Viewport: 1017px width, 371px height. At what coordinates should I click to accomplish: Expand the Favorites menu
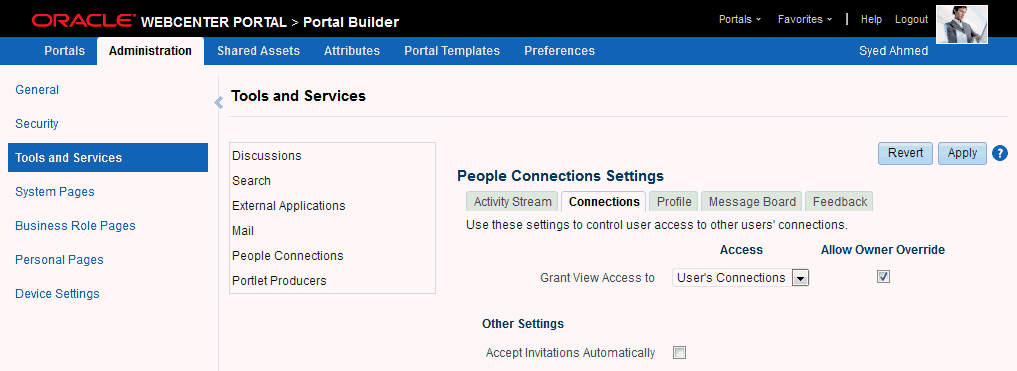805,19
